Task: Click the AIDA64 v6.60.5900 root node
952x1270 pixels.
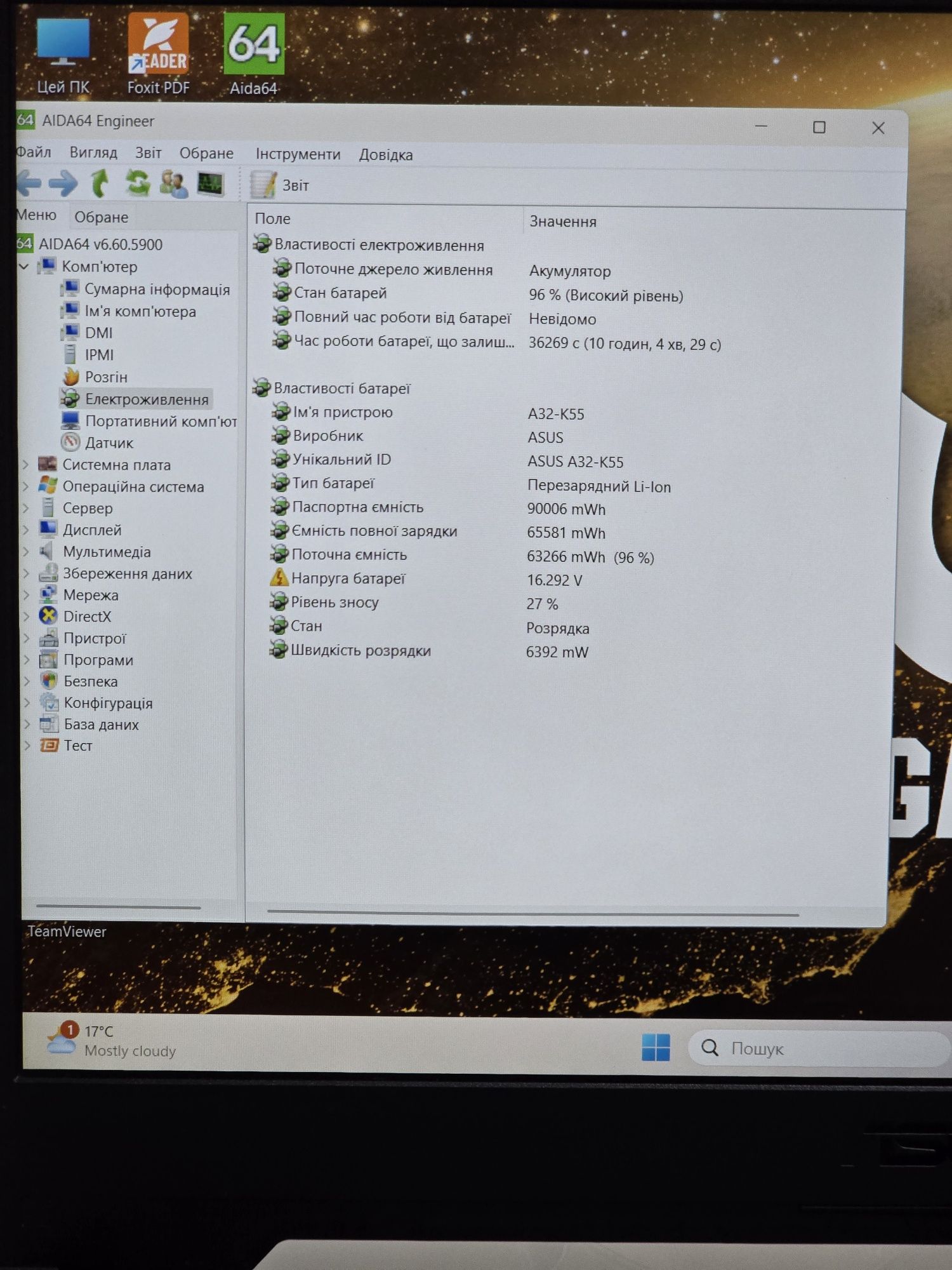Action: tap(89, 244)
